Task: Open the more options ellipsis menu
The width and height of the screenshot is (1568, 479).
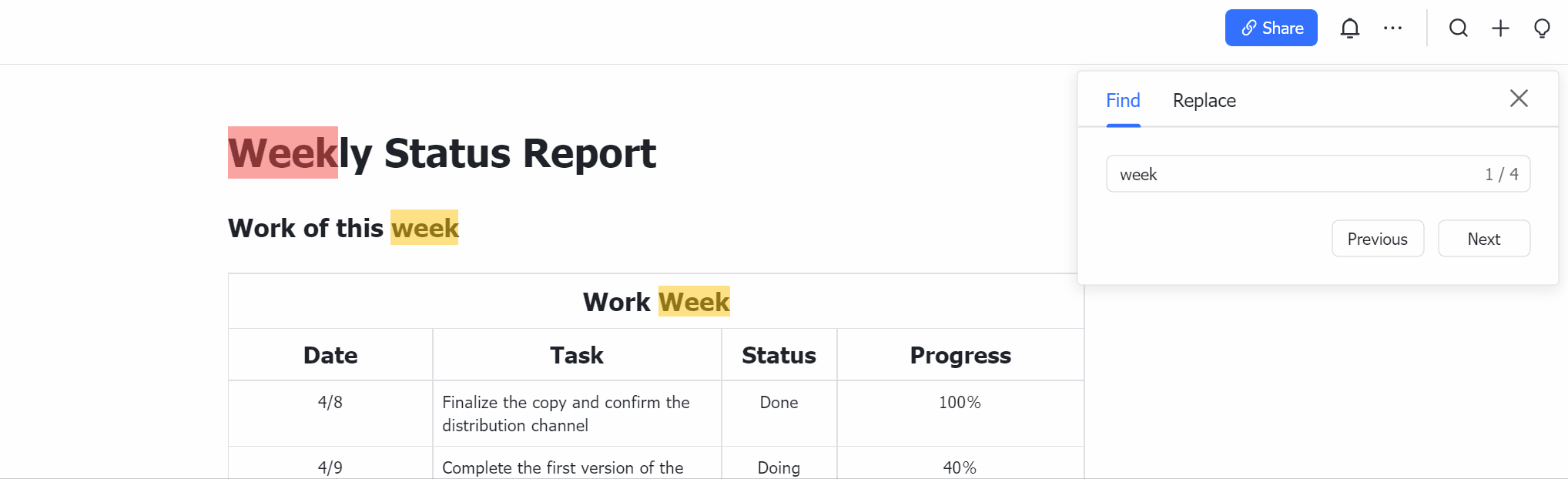Action: (1392, 28)
